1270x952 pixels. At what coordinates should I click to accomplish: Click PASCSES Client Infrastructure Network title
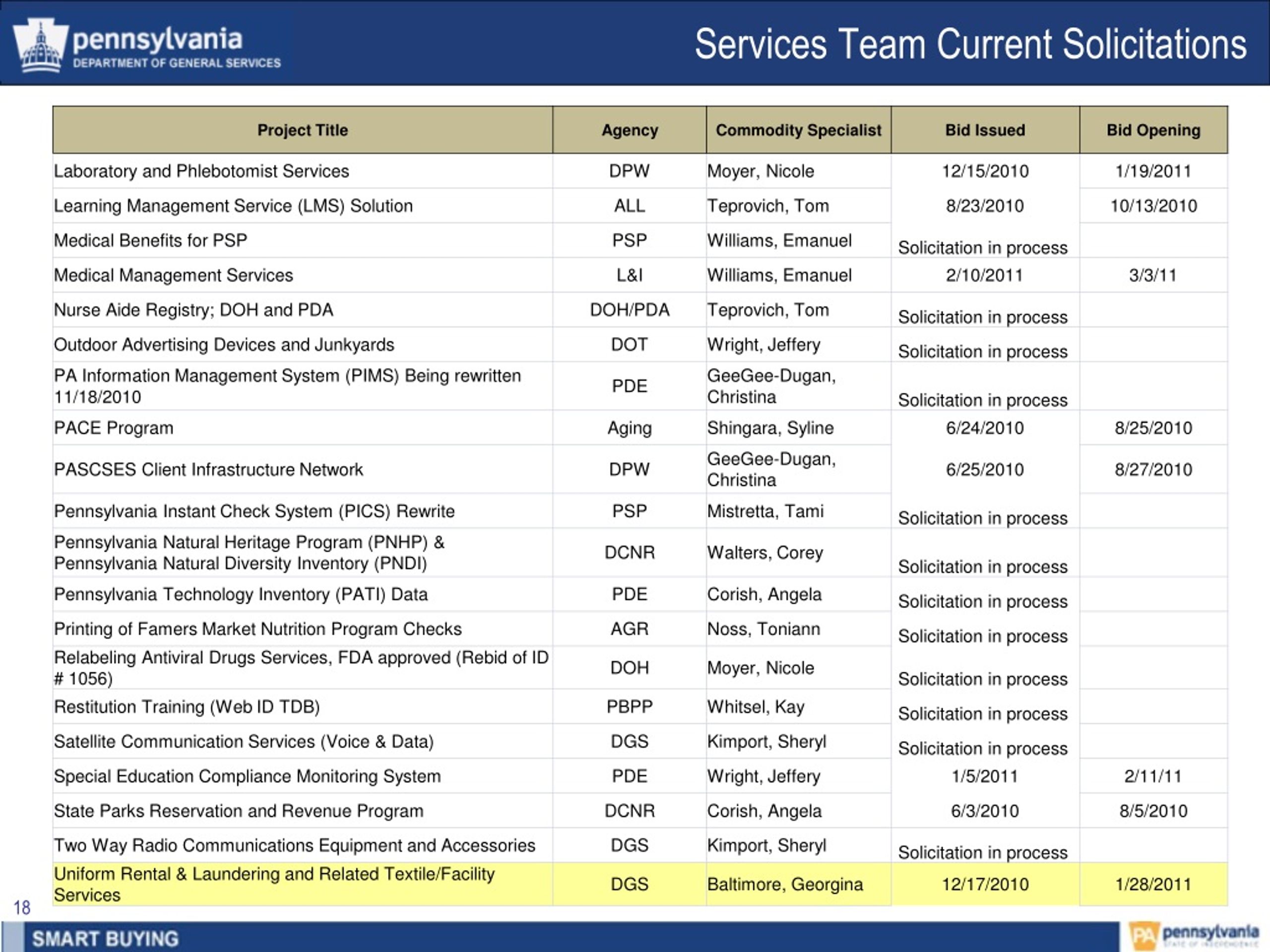[x=208, y=470]
